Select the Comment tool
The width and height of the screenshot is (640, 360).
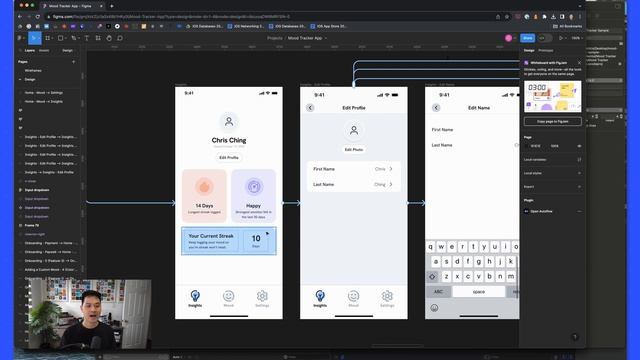click(x=120, y=38)
